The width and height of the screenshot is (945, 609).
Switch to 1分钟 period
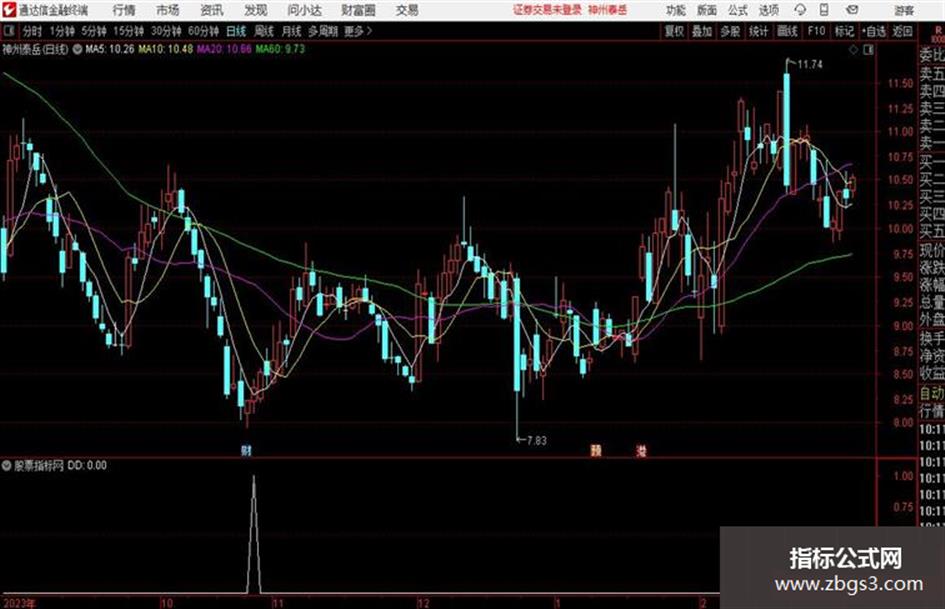62,31
